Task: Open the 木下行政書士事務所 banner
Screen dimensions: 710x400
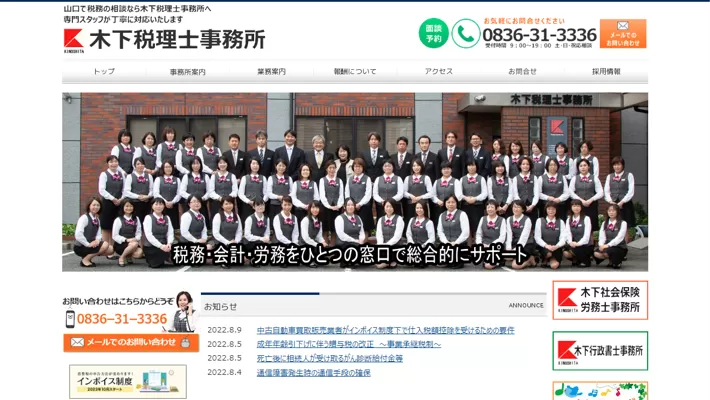Action: pos(600,351)
